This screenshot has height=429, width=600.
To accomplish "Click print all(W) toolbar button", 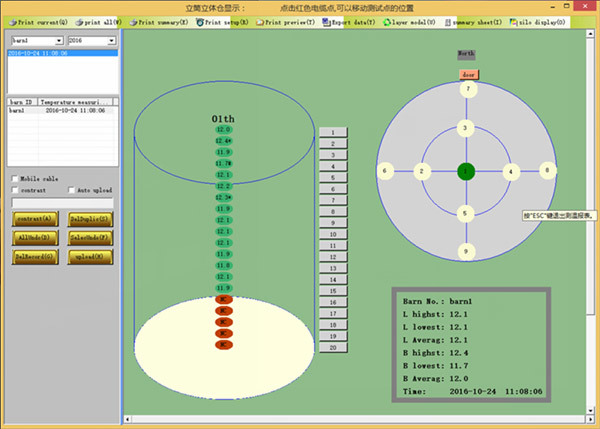I will (98, 22).
